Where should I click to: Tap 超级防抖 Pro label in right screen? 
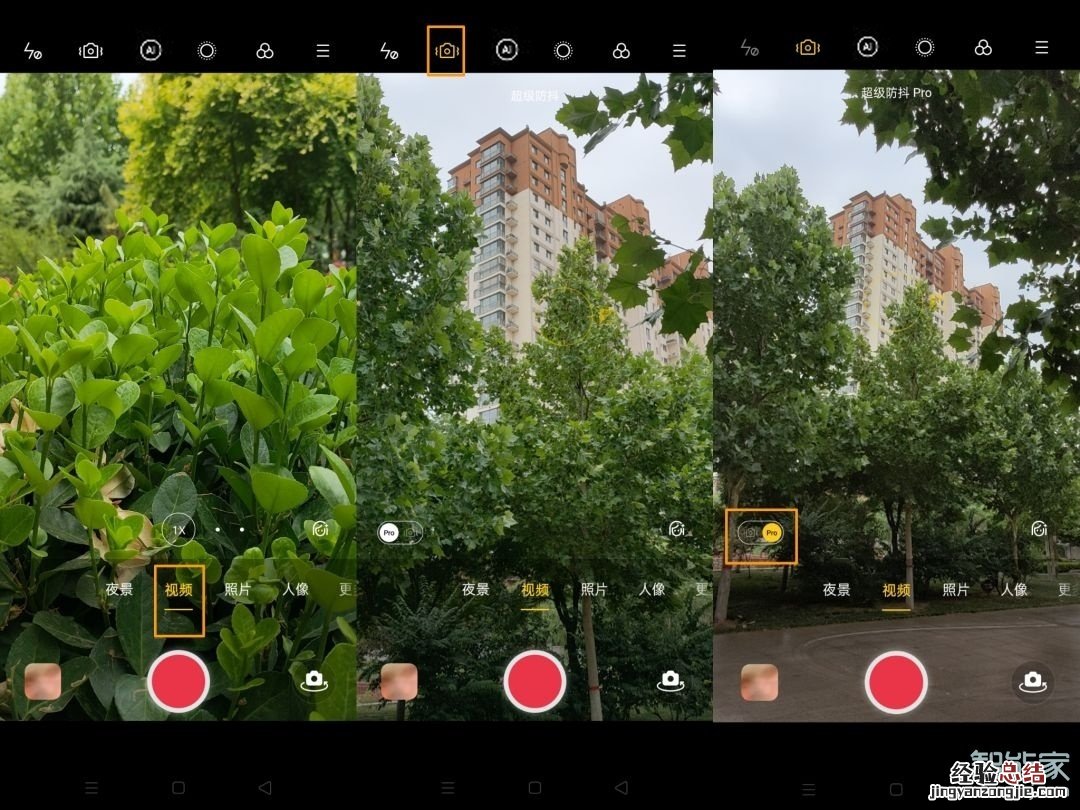pyautogui.click(x=896, y=92)
